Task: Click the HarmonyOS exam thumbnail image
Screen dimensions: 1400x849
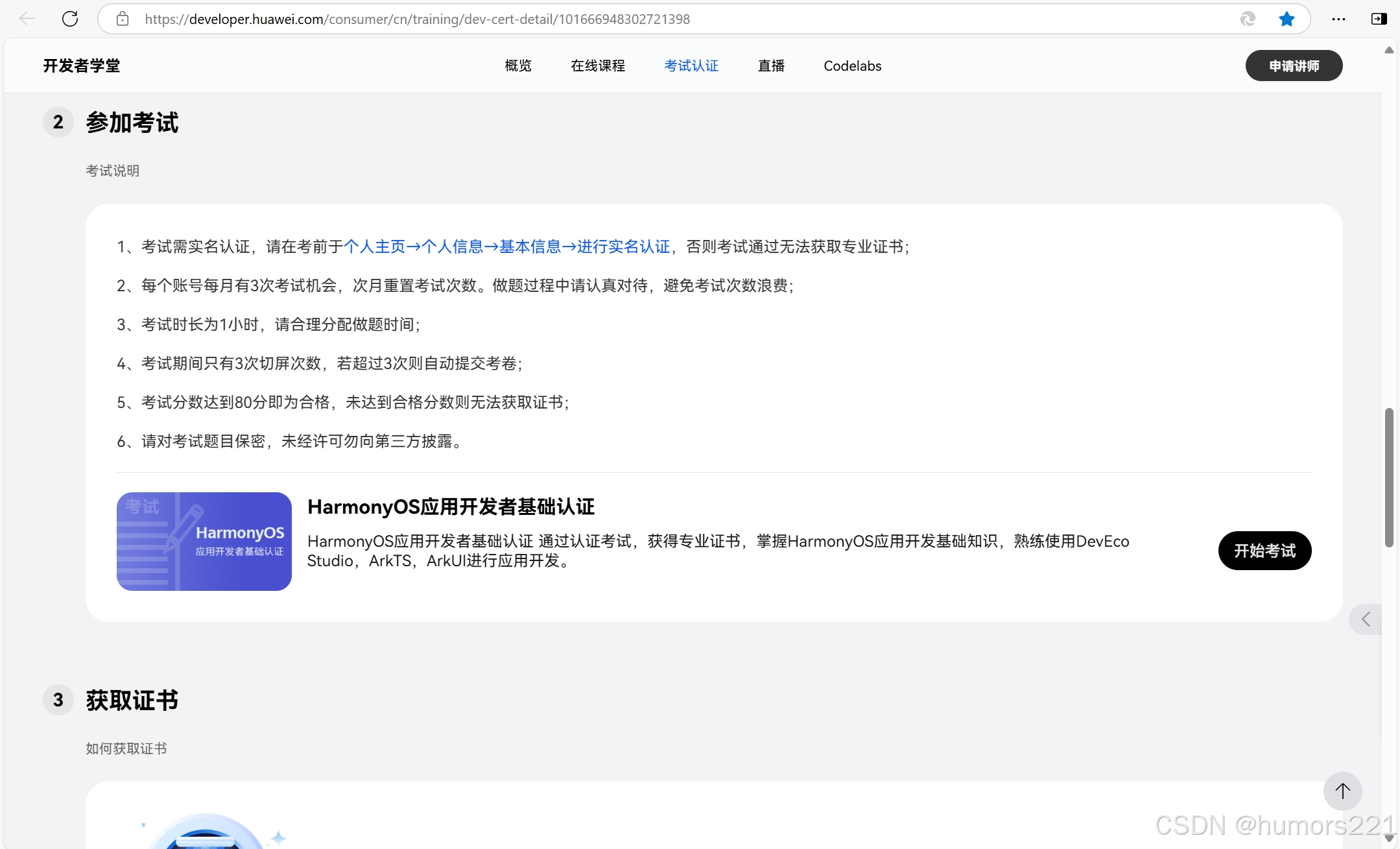Action: pos(204,542)
